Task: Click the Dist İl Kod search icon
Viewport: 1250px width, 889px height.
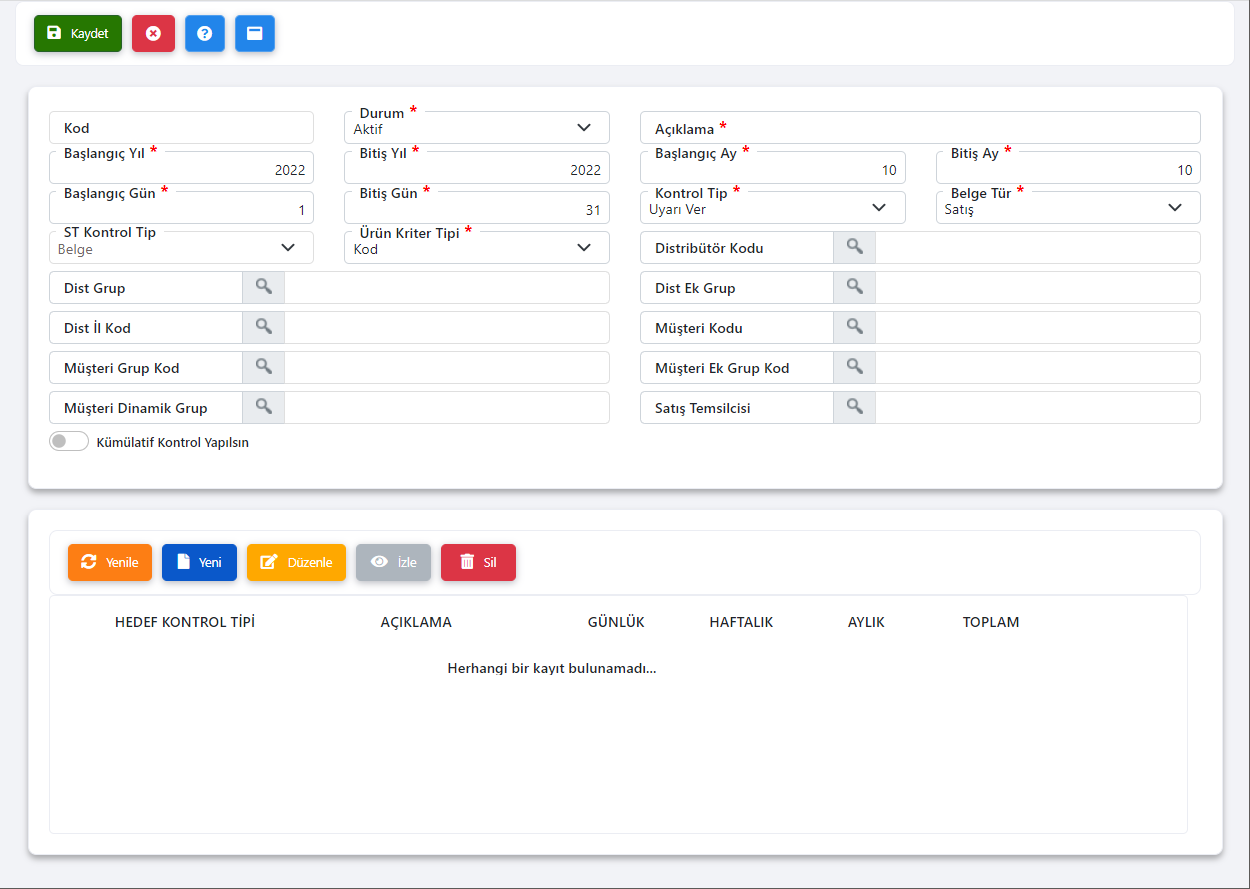Action: [x=263, y=327]
